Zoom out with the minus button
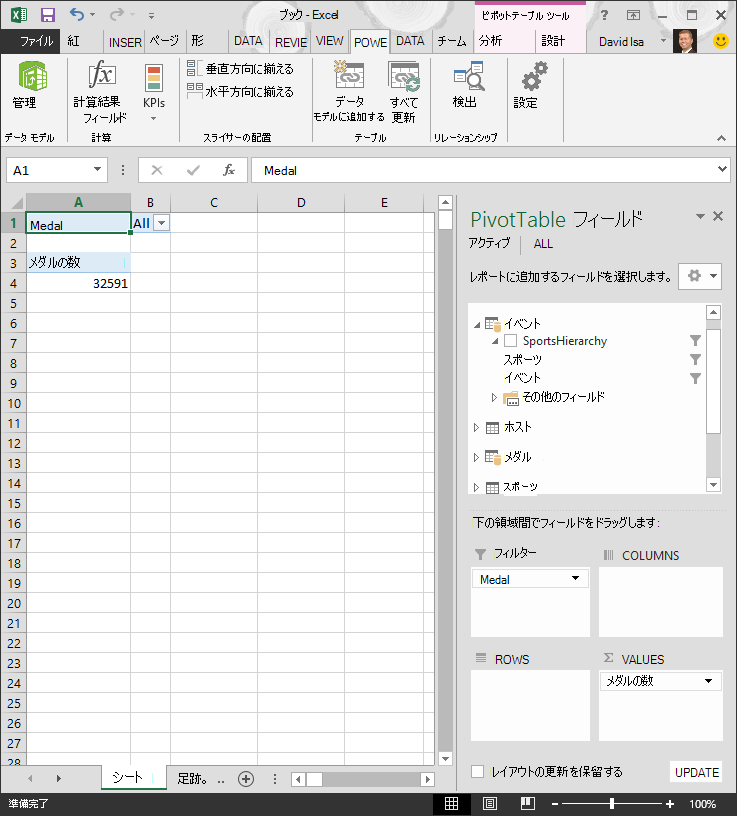The height and width of the screenshot is (816, 737). (555, 804)
